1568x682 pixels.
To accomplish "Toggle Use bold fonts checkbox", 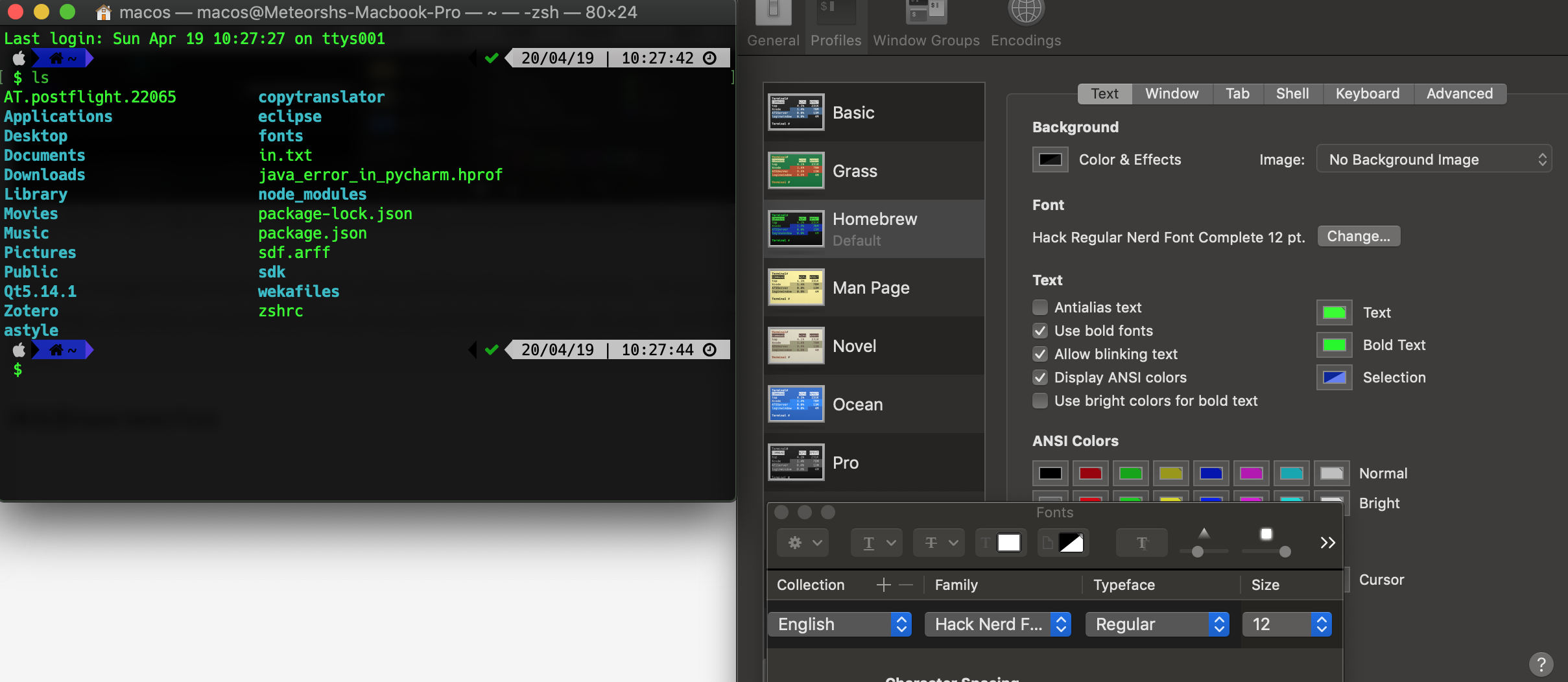I will coord(1040,331).
